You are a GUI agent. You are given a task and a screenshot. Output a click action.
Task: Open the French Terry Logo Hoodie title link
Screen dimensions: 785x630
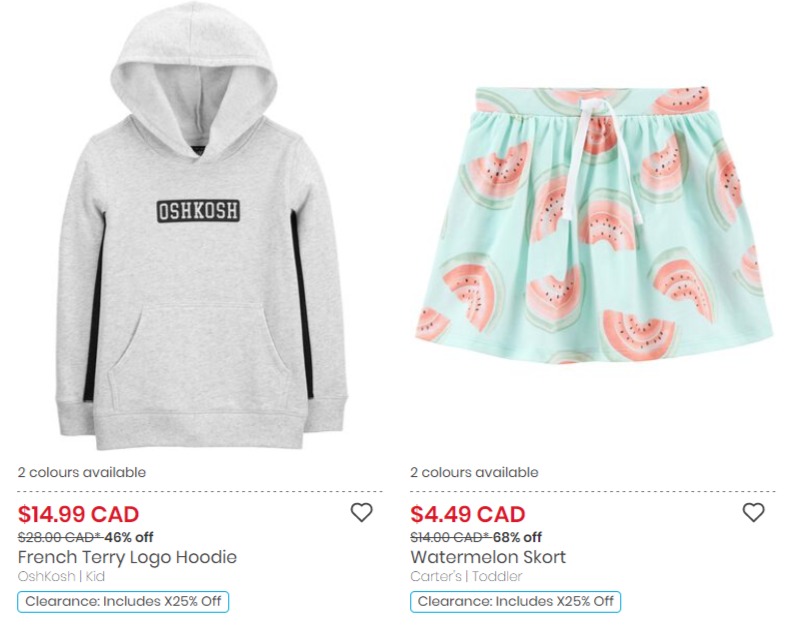coord(127,557)
